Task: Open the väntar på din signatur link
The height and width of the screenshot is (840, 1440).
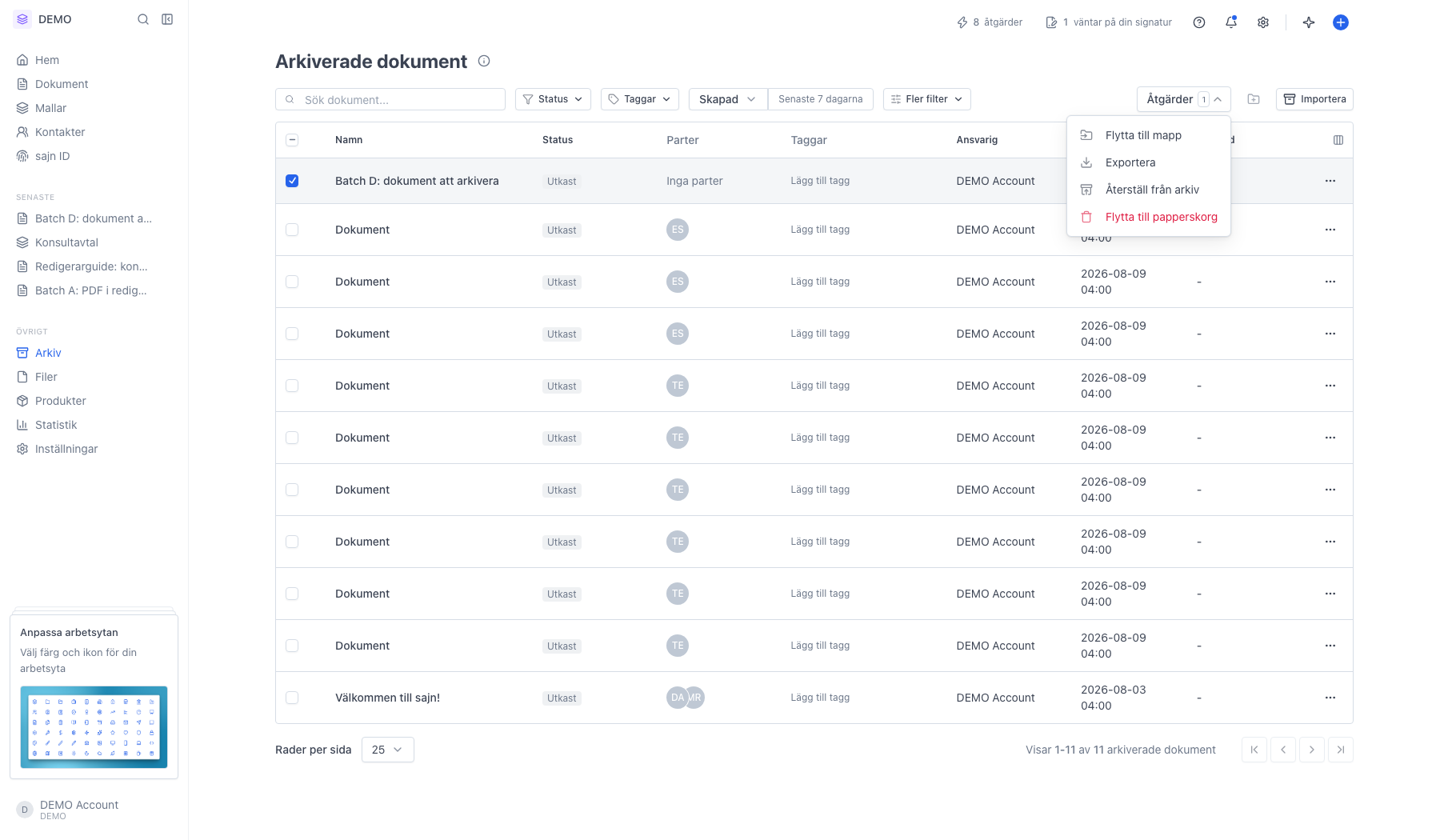Action: (1109, 22)
